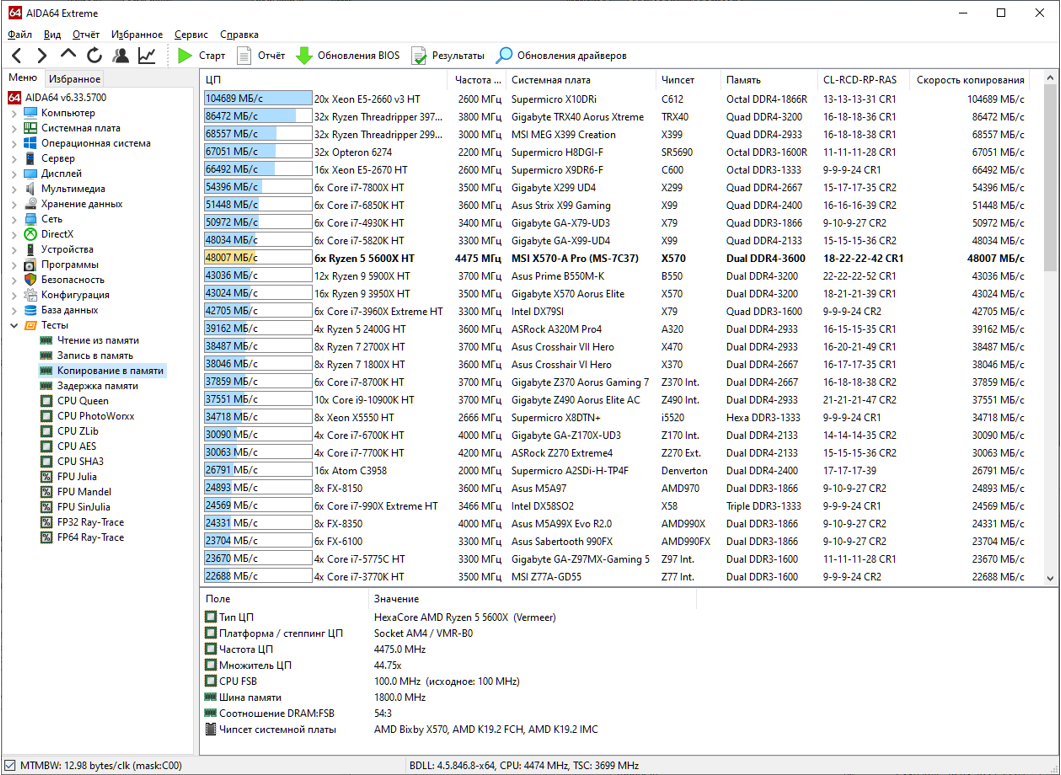Open Задержка памяти test

pyautogui.click(x=97, y=386)
